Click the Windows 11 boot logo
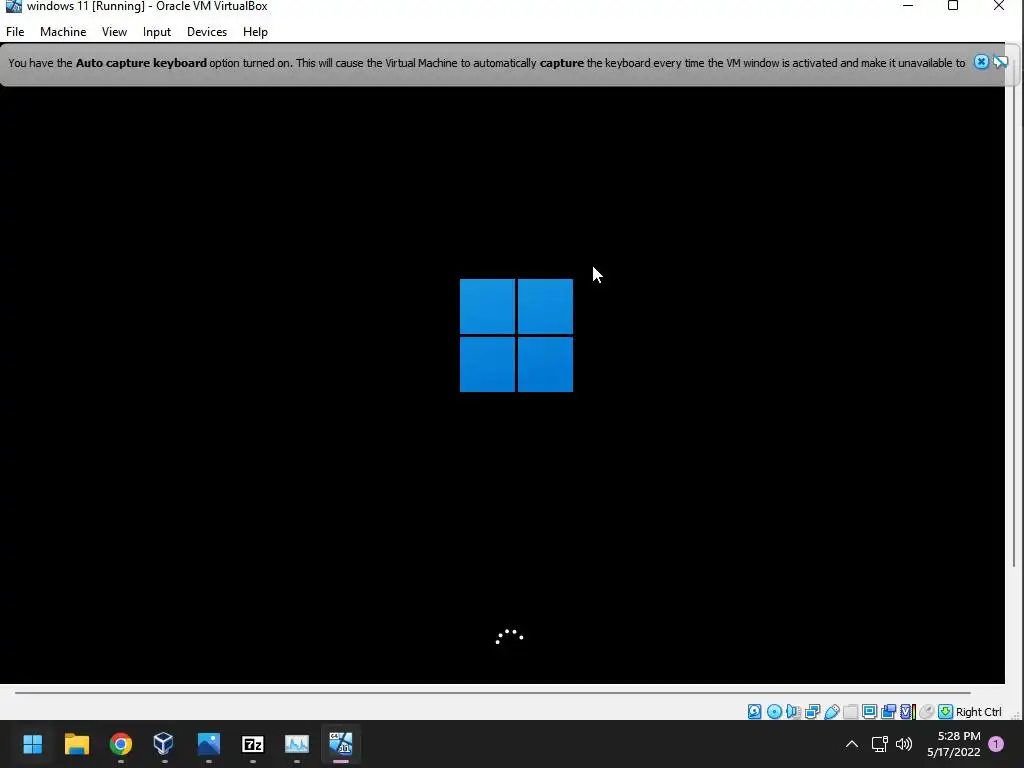Viewport: 1024px width, 768px height. tap(516, 335)
